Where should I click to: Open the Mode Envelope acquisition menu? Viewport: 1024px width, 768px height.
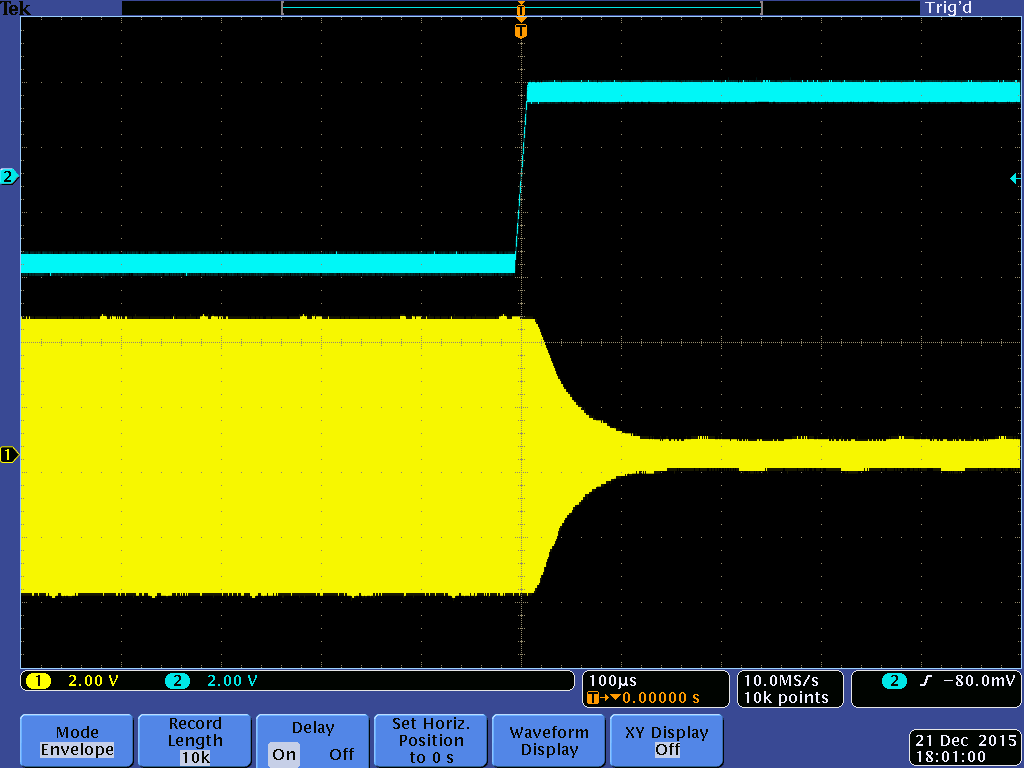click(x=77, y=741)
